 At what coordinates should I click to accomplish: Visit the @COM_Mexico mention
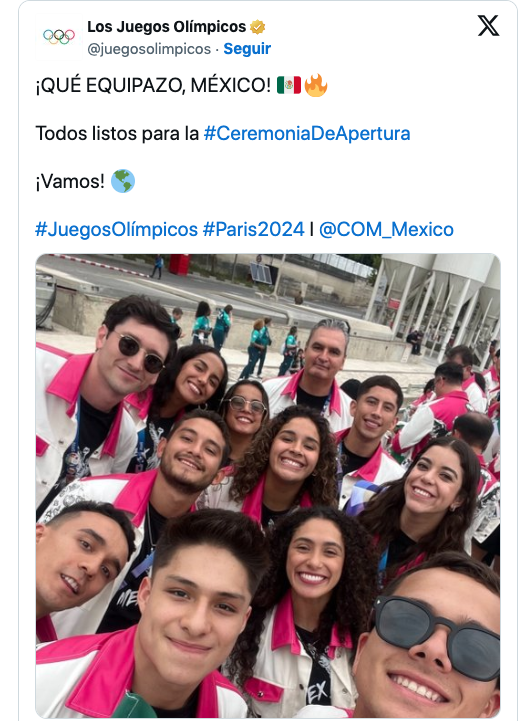coord(386,229)
